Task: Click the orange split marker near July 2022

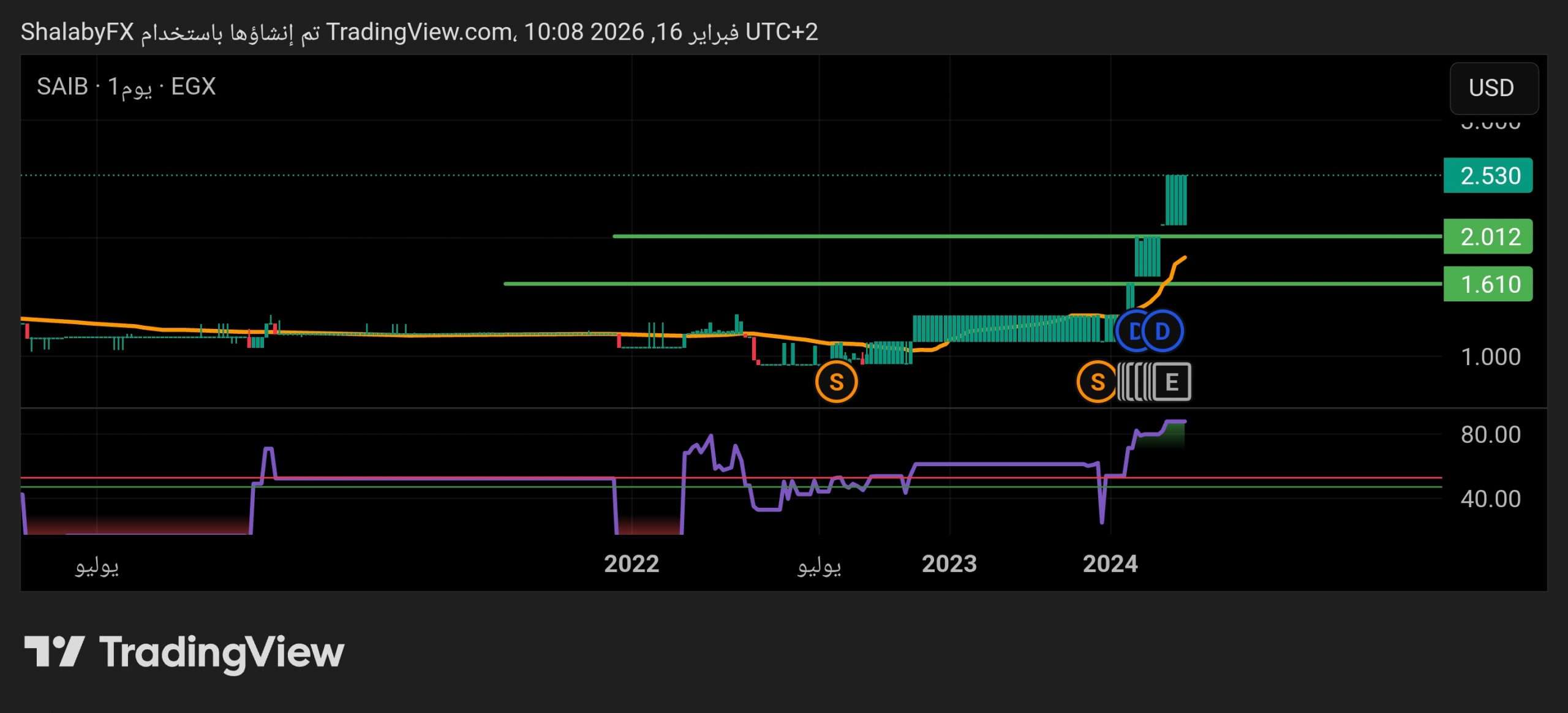Action: click(x=836, y=382)
